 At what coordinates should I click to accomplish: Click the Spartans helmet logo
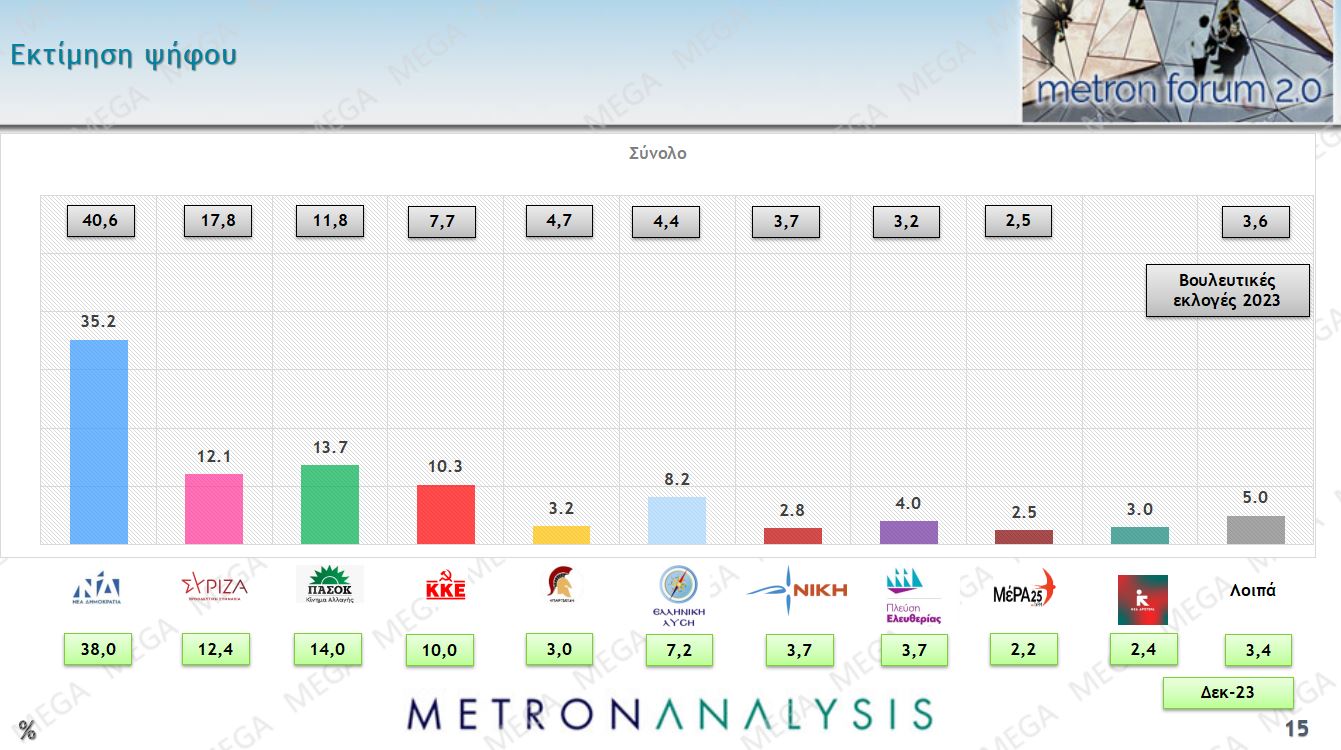(x=562, y=585)
